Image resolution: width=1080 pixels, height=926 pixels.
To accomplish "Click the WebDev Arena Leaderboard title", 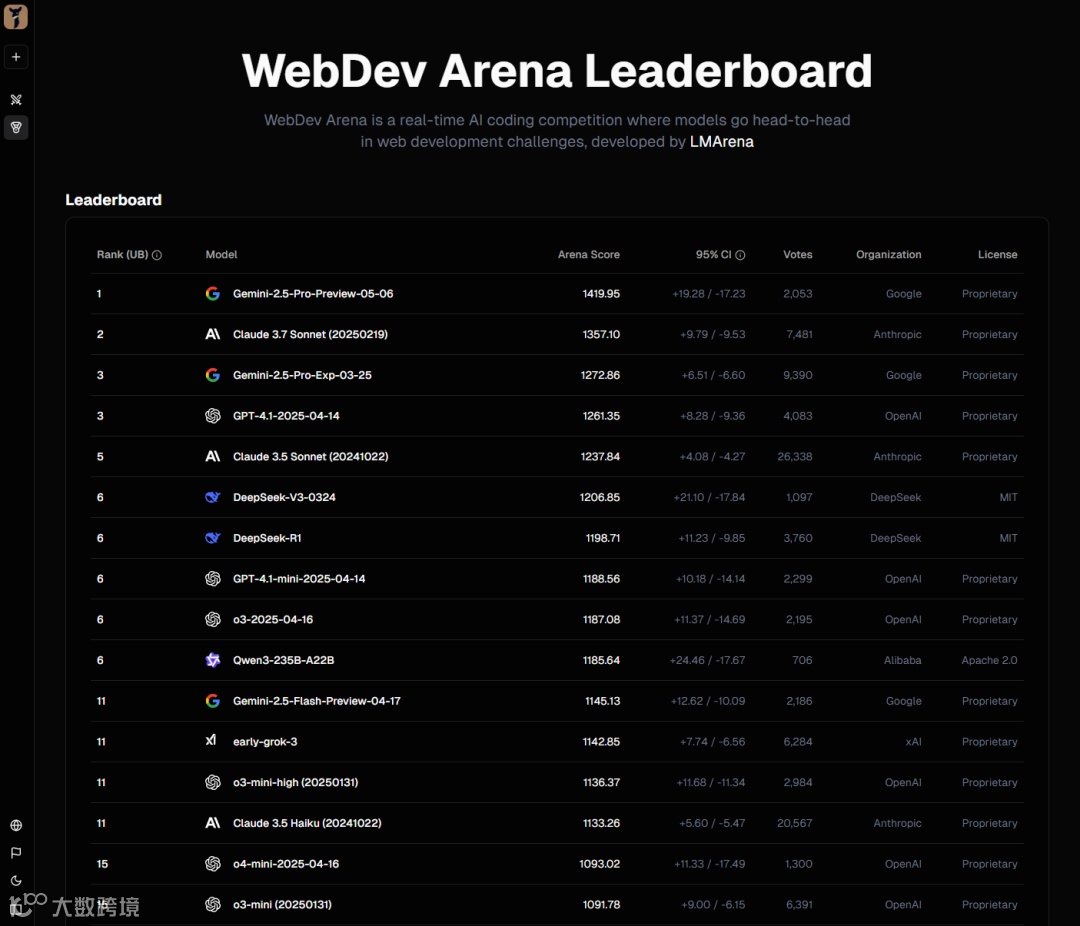I will pyautogui.click(x=557, y=70).
